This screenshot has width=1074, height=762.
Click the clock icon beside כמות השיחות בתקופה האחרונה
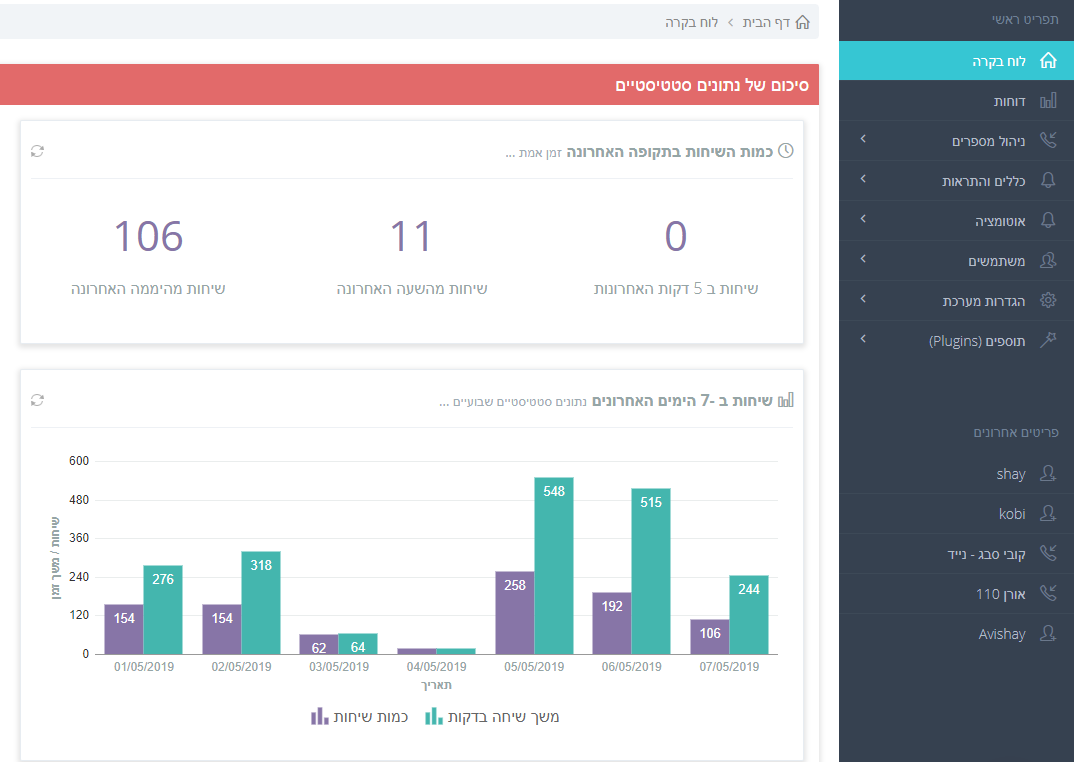[x=786, y=151]
